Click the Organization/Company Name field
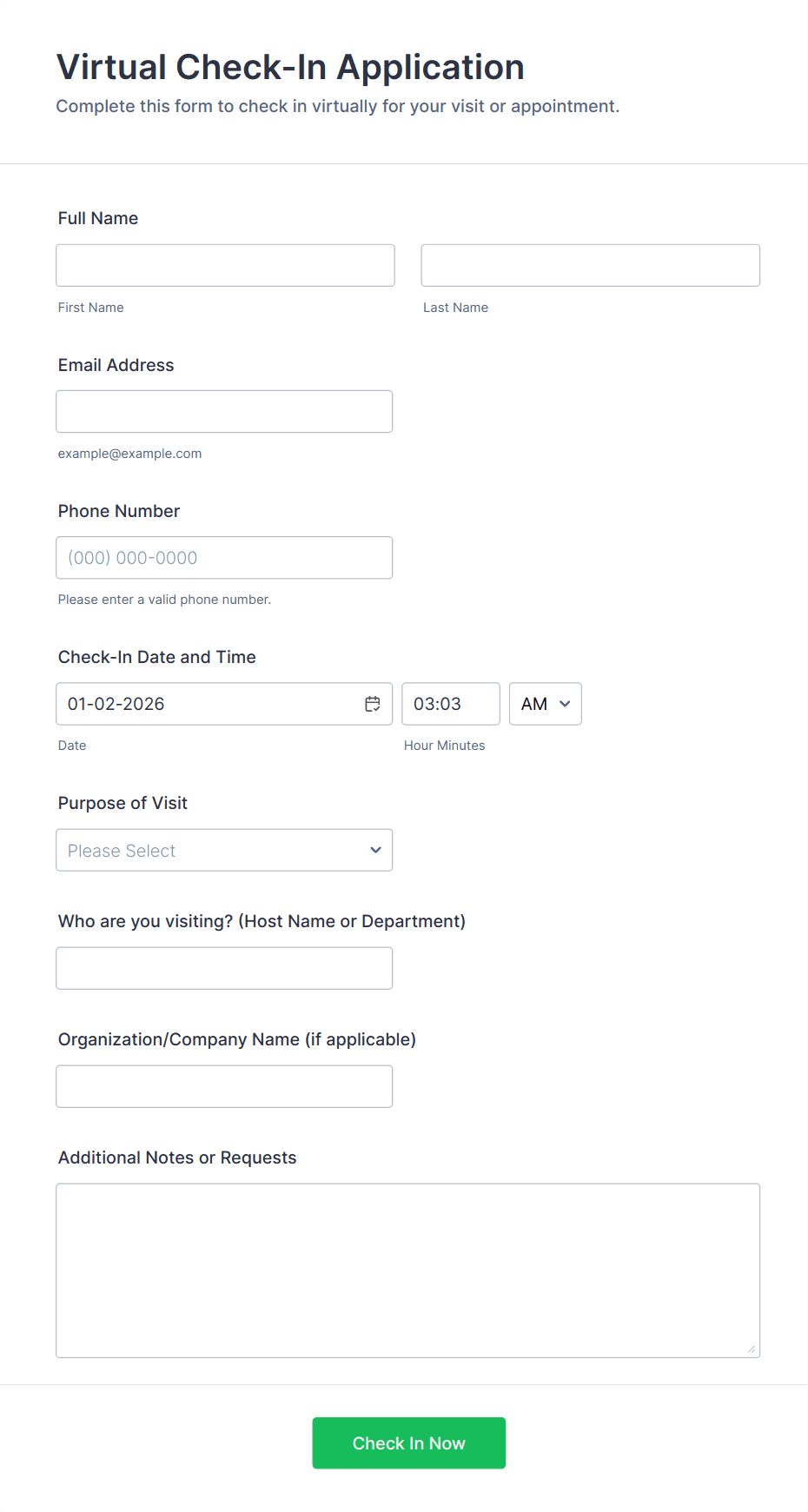This screenshot has height=1512, width=808. (x=224, y=1086)
